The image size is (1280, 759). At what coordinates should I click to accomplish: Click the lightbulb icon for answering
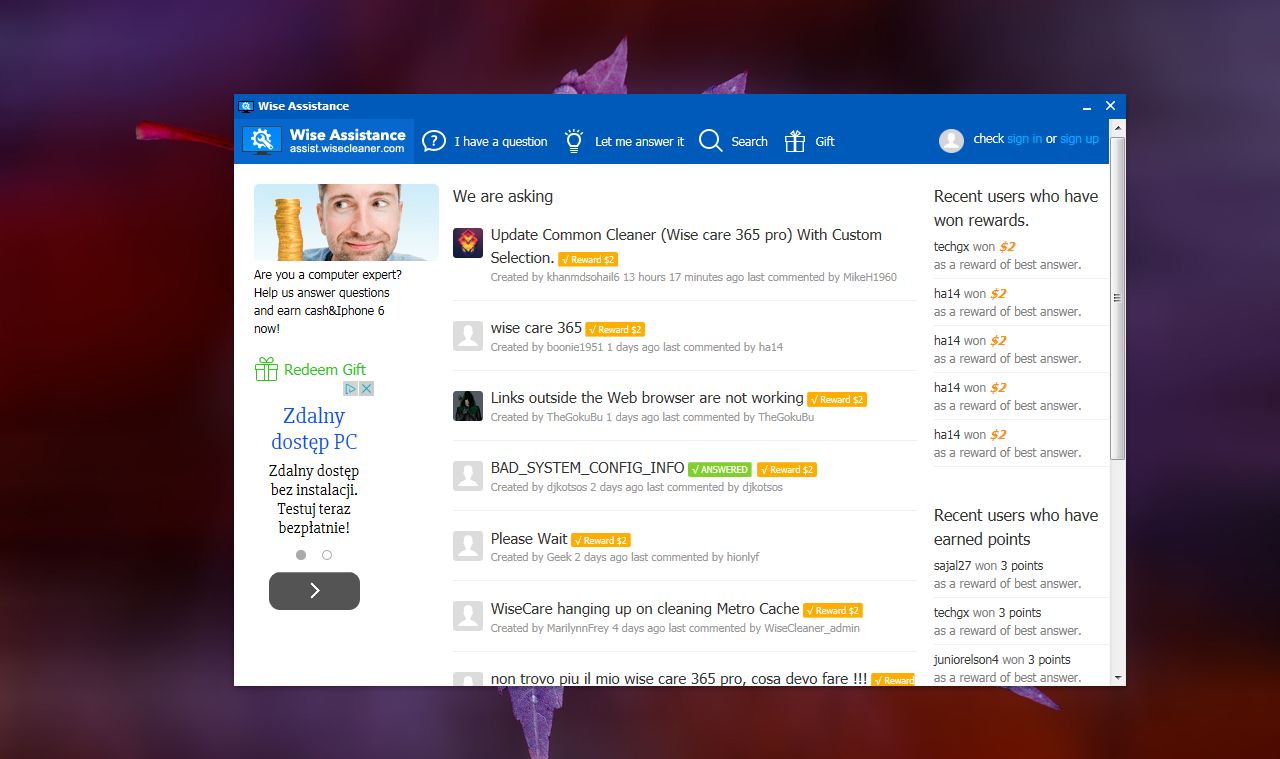tap(574, 141)
